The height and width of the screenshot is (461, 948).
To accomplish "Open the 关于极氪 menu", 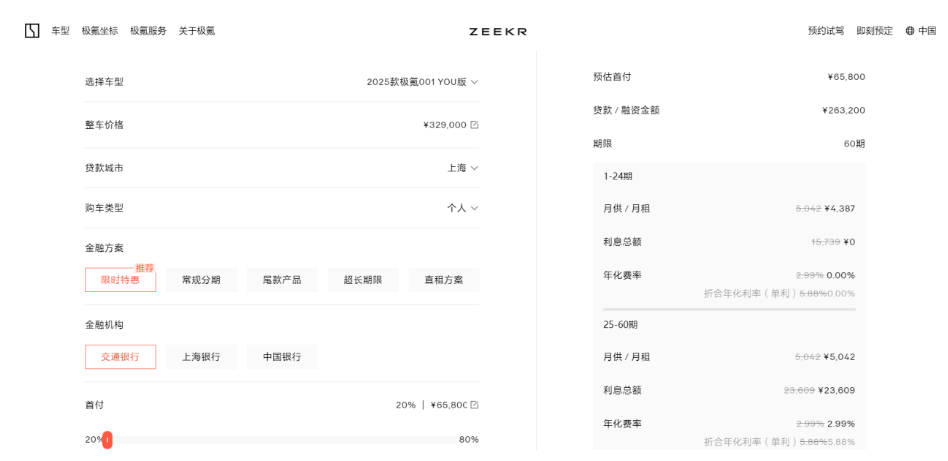I will click(197, 31).
